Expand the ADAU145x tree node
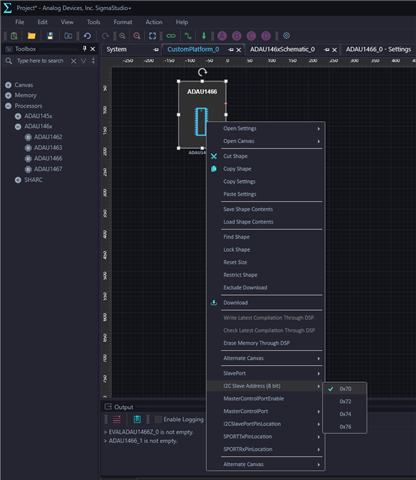Viewport: 416px width, 480px height. [x=18, y=116]
